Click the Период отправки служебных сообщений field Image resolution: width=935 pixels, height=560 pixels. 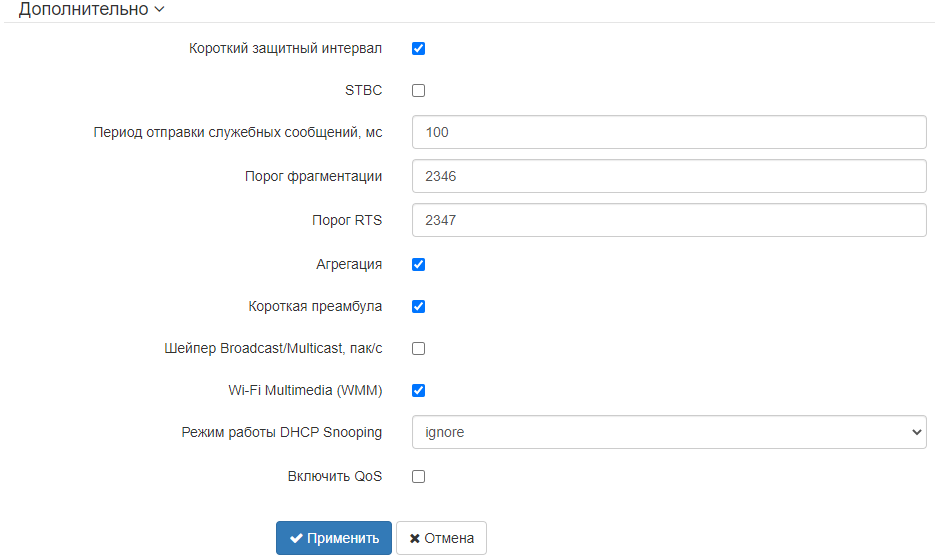pyautogui.click(x=669, y=132)
